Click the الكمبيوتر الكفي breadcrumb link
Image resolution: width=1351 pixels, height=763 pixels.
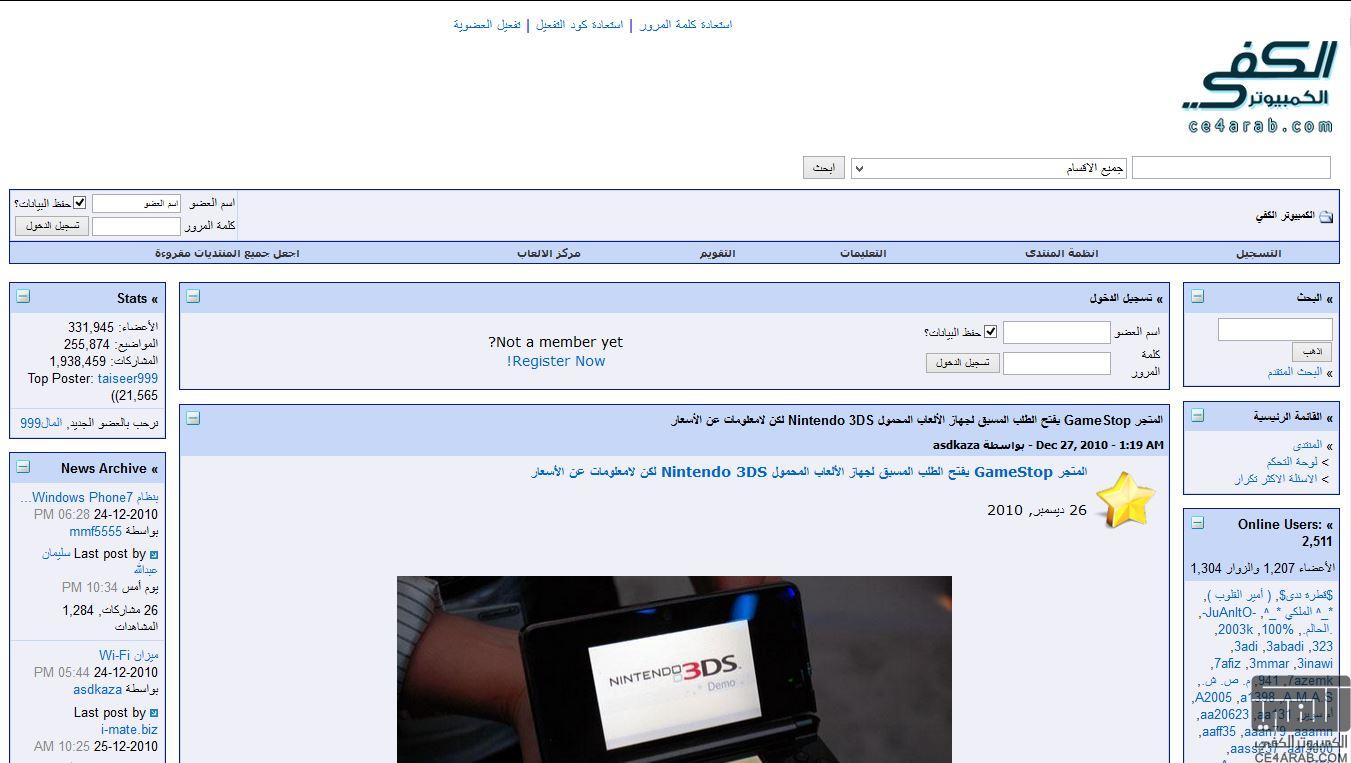(x=1285, y=216)
